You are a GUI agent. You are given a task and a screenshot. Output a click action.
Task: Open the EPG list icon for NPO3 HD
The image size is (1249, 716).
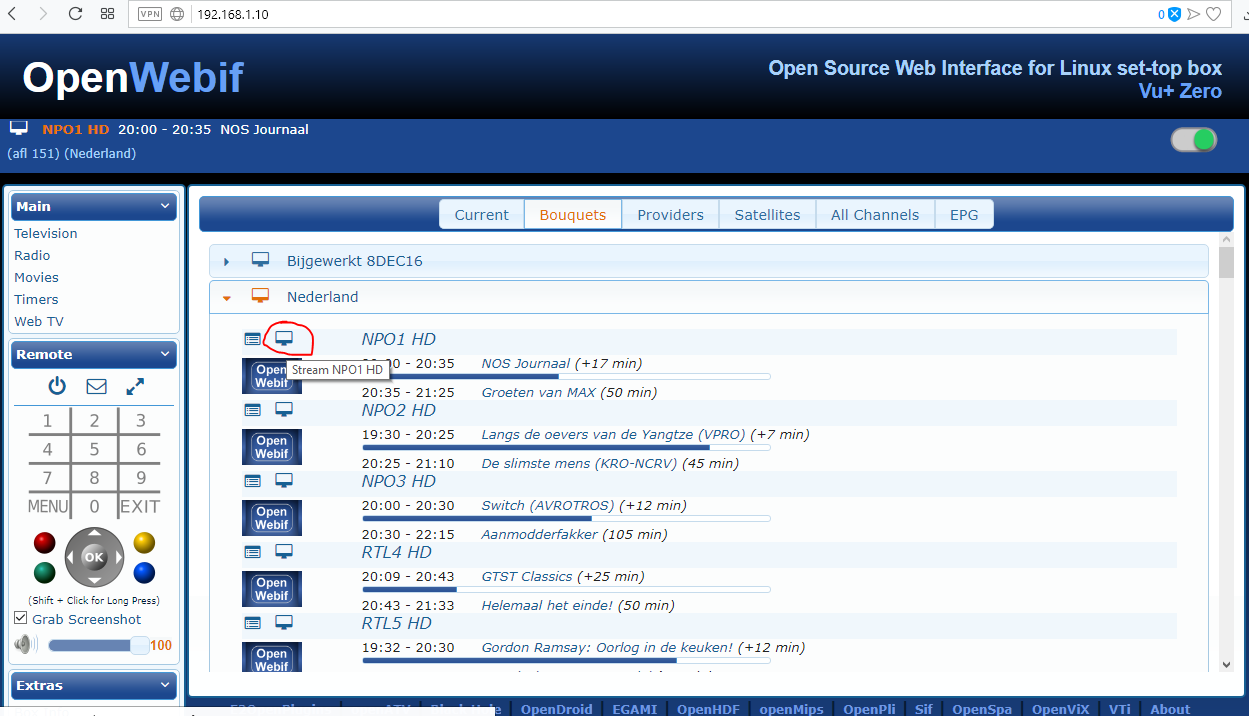[253, 481]
